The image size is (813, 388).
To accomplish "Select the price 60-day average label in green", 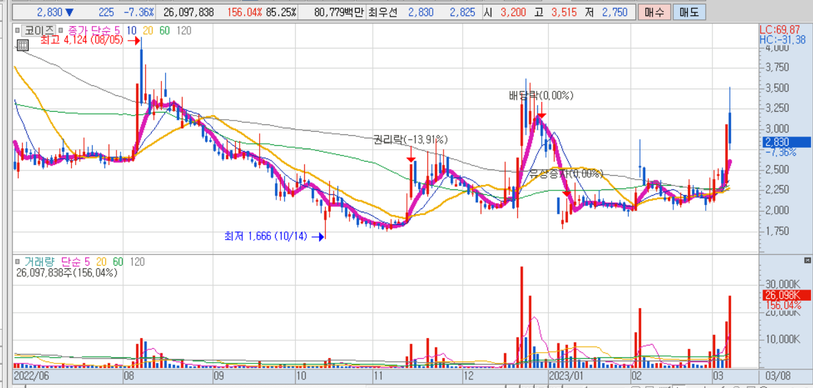I will 165,31.
